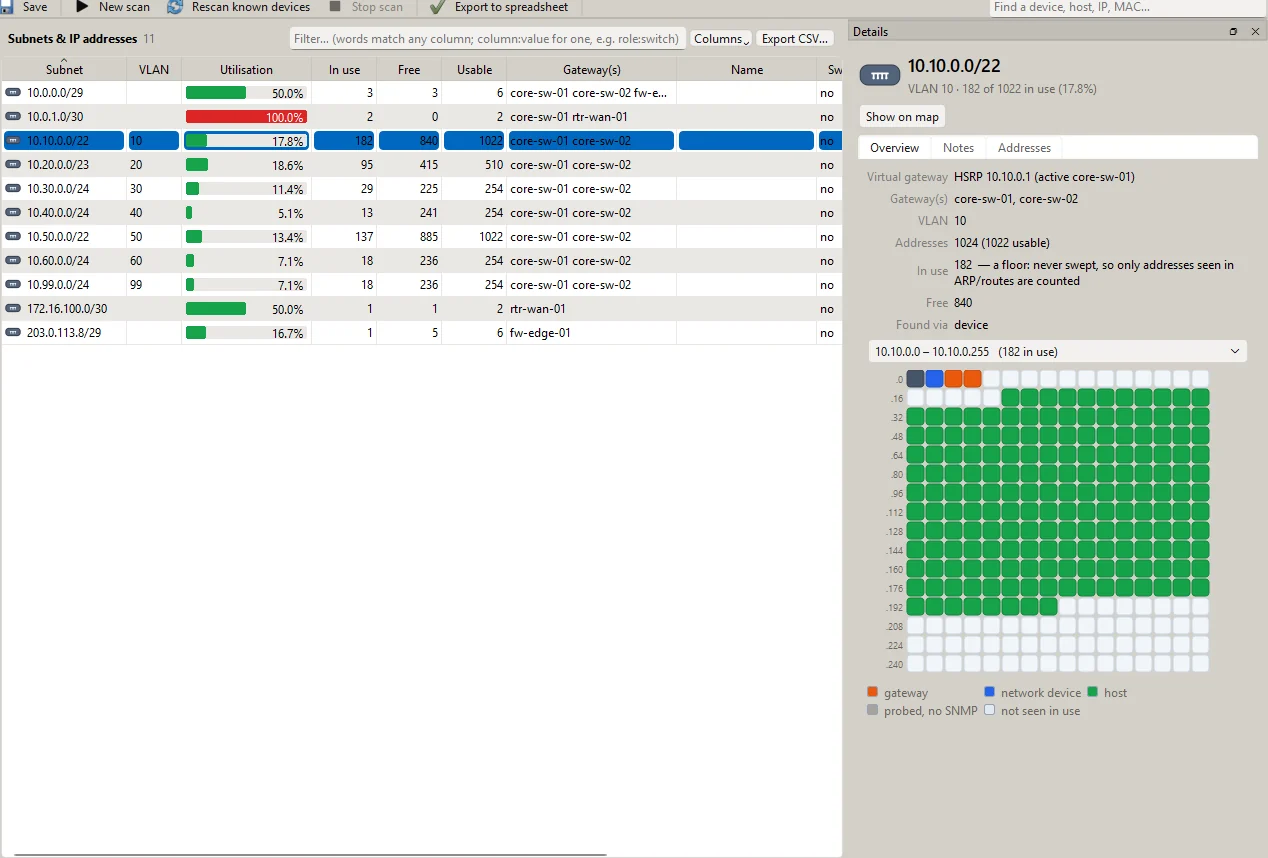Click the Stop scan square icon
Screen dimensions: 1268x858
(x=335, y=6)
